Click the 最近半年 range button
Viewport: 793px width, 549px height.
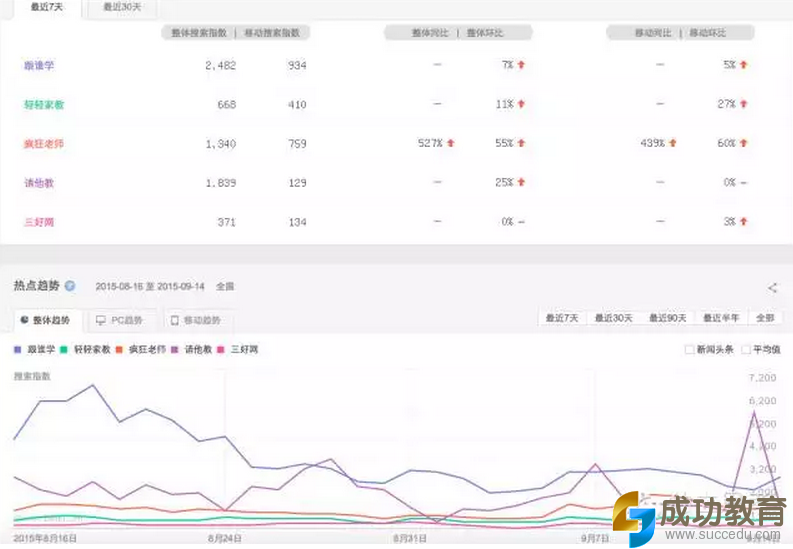coord(721,318)
